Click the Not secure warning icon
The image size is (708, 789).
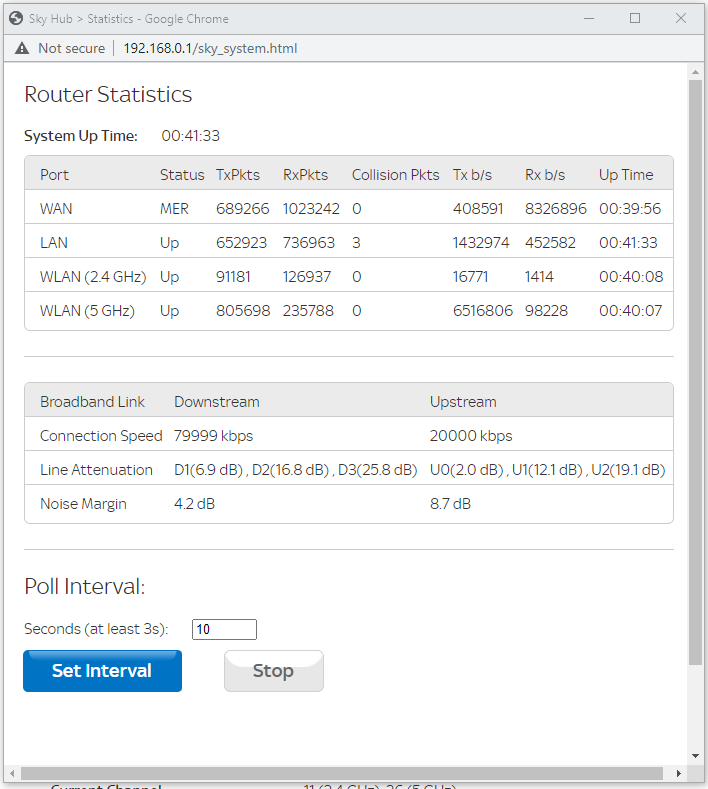tap(21, 48)
